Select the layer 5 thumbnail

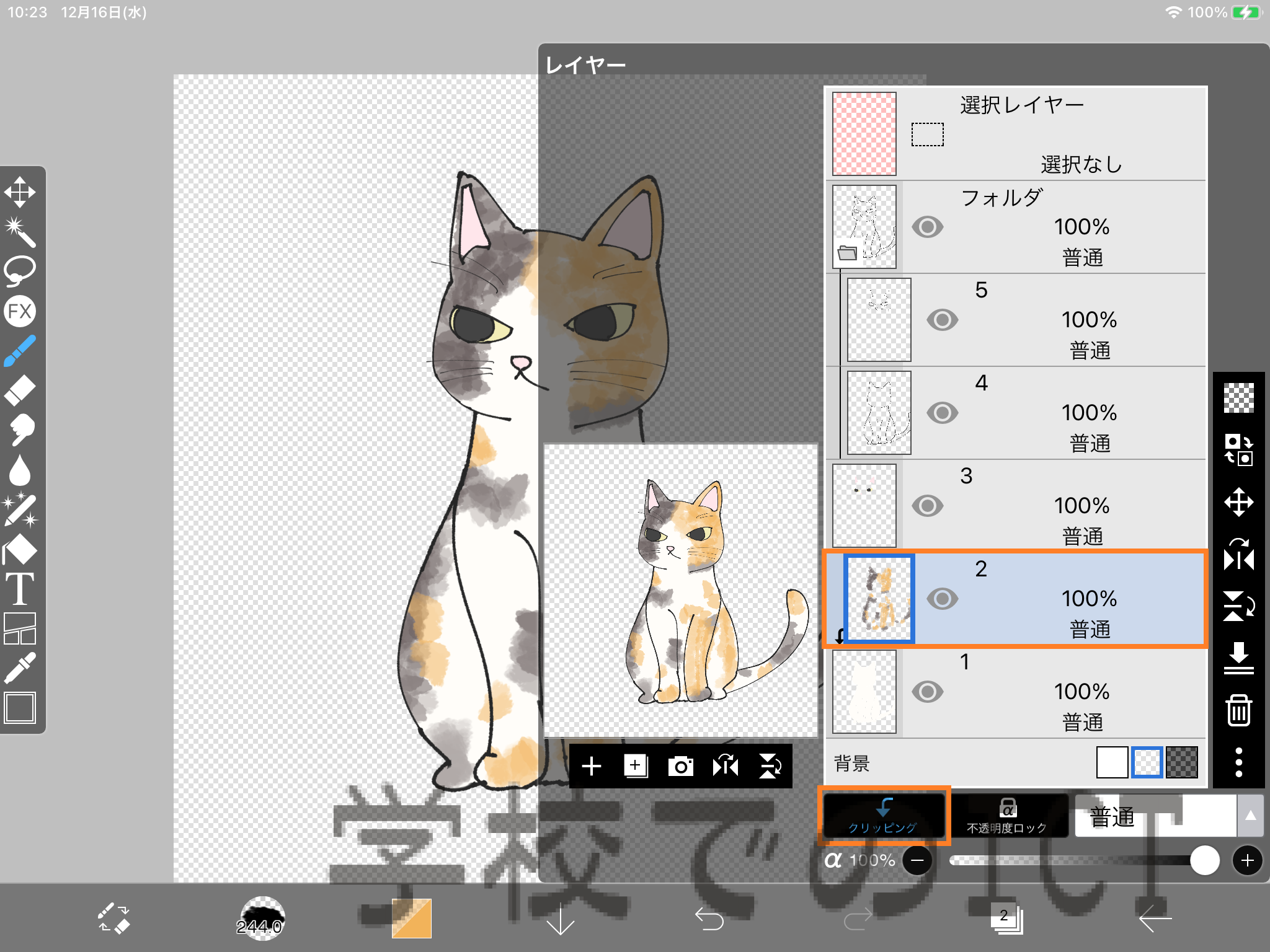pyautogui.click(x=879, y=320)
